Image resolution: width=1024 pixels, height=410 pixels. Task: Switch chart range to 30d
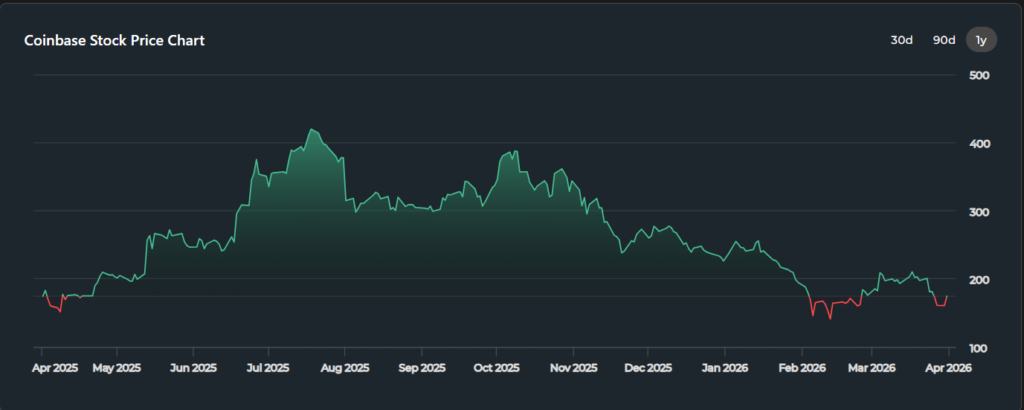tap(902, 40)
